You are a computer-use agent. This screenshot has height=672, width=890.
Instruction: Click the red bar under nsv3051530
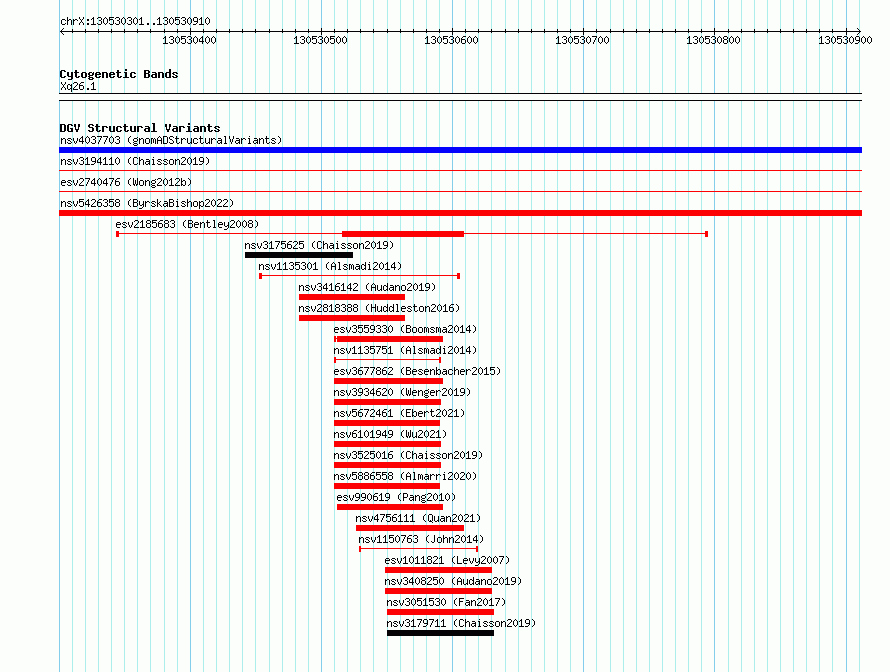click(440, 612)
